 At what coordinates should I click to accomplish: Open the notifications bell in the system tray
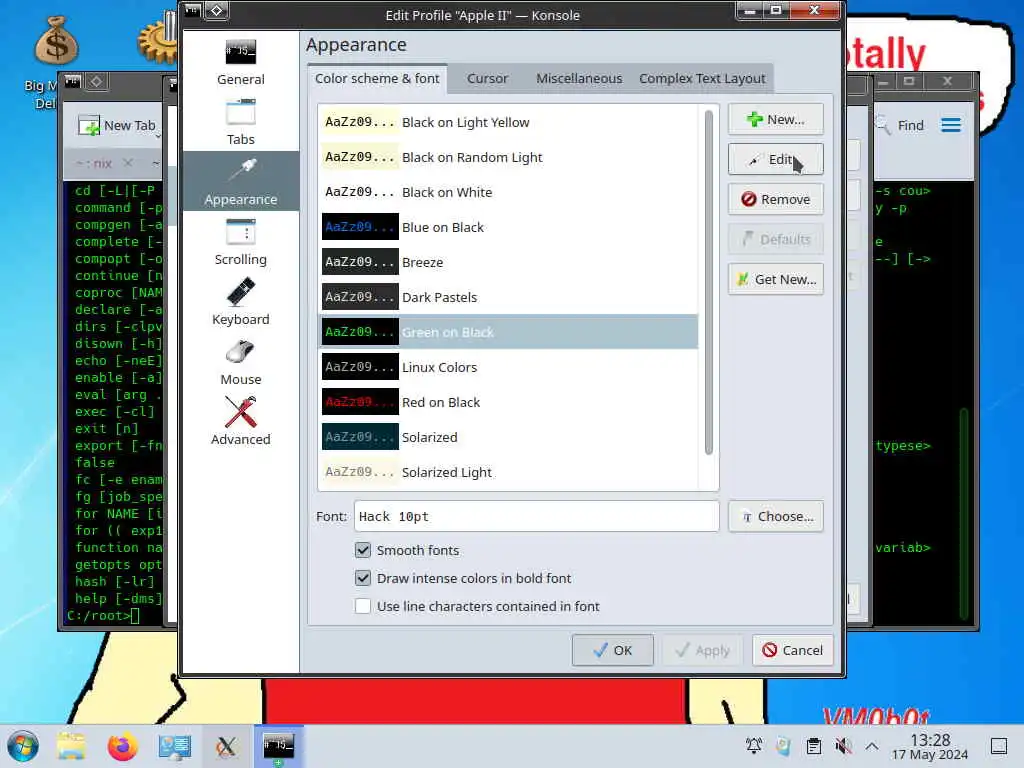(x=754, y=745)
